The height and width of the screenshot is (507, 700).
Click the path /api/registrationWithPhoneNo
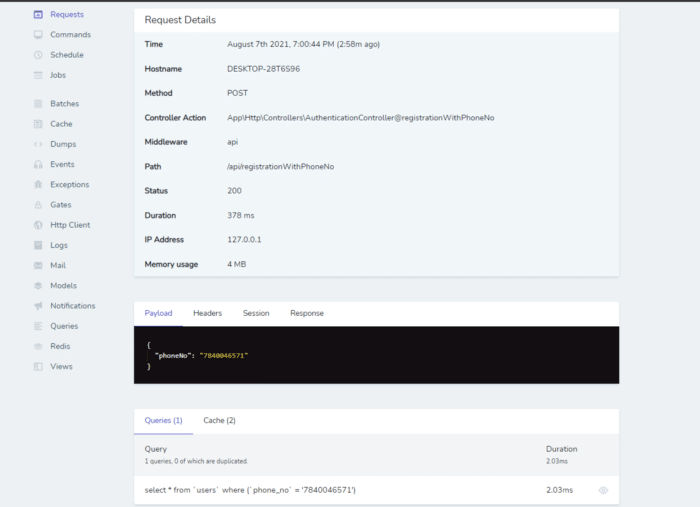tap(280, 166)
